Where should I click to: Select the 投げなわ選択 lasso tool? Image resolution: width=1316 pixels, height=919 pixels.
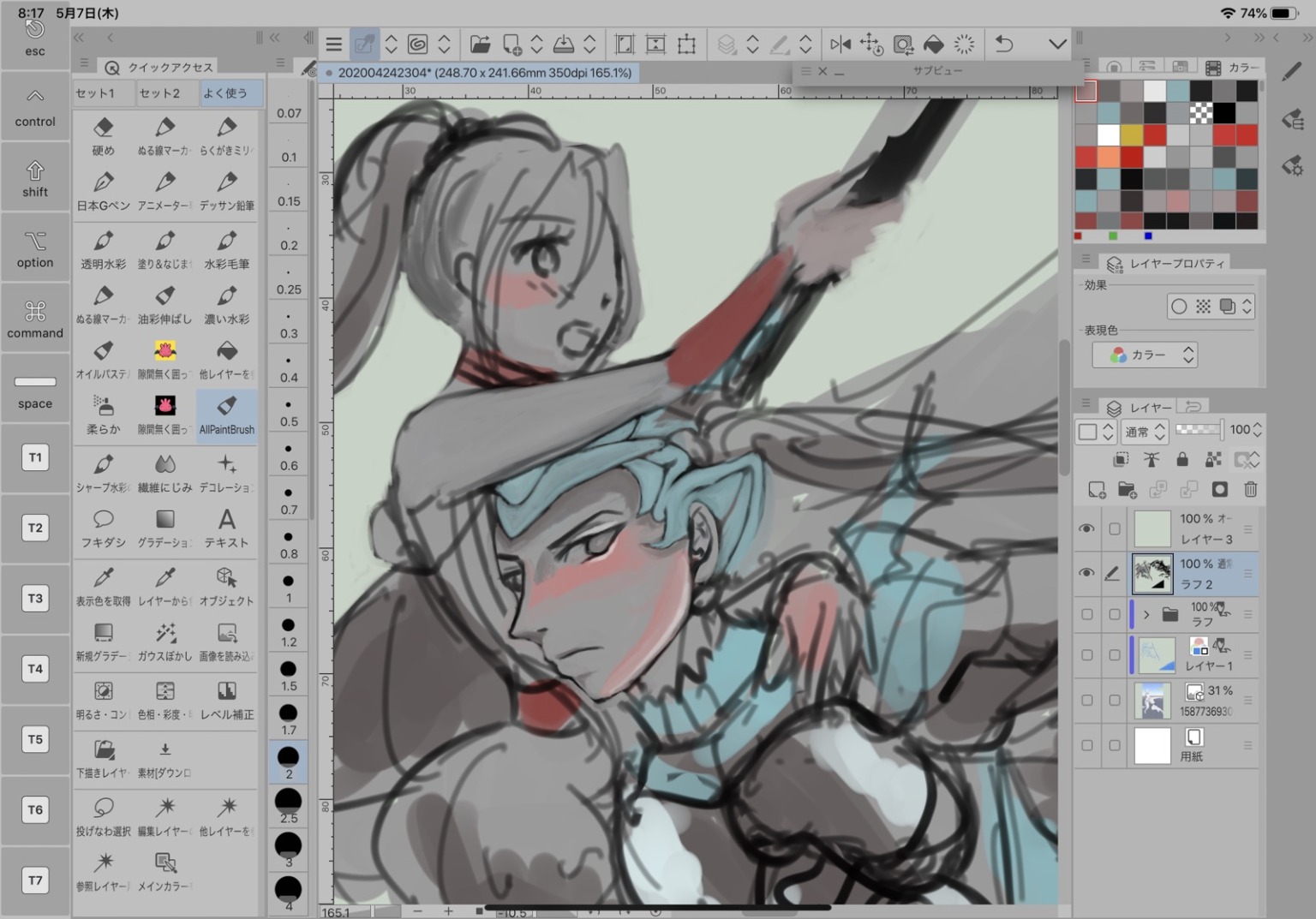tap(104, 816)
